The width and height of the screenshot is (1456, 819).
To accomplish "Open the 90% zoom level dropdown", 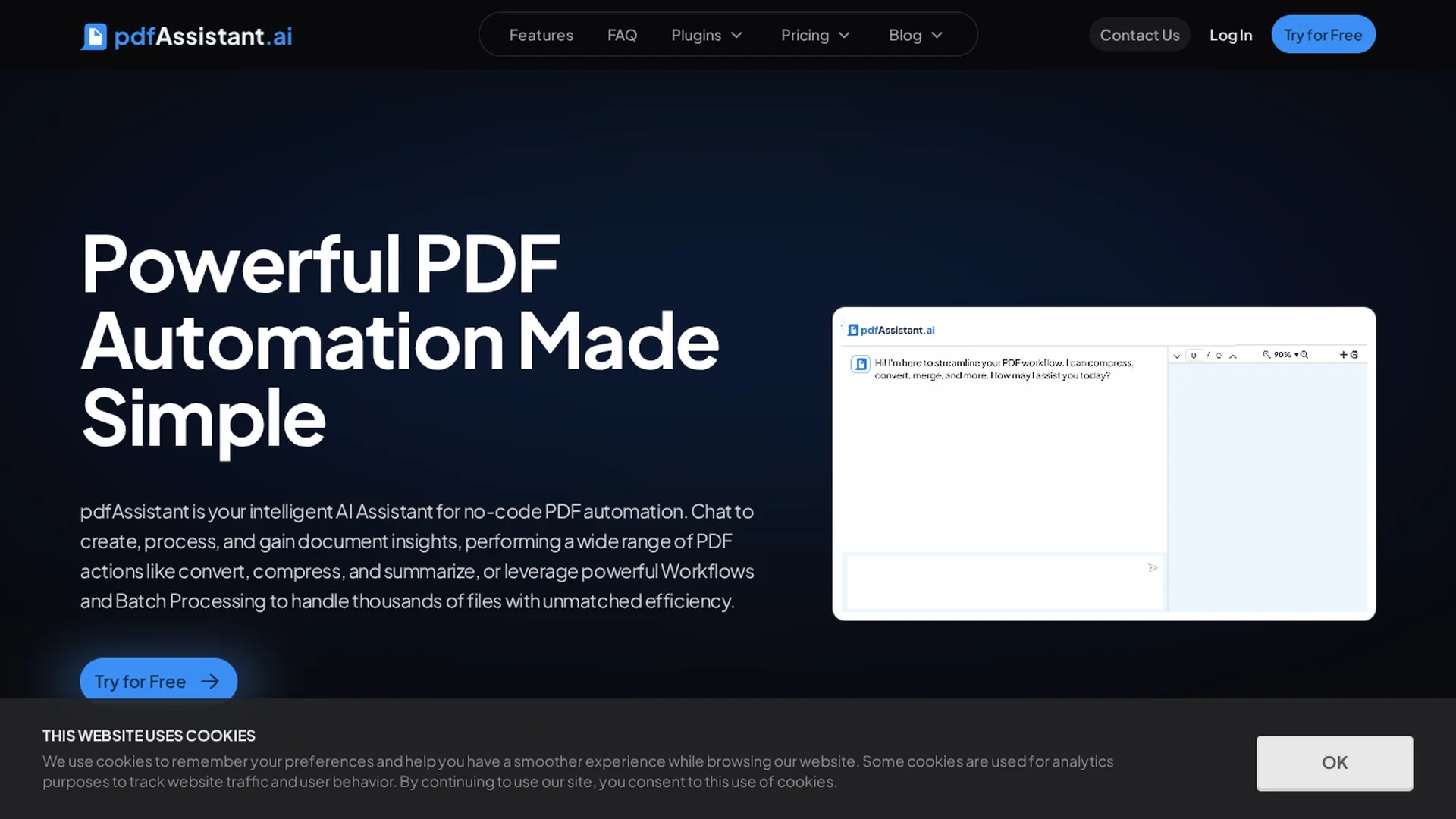I will pyautogui.click(x=1286, y=354).
